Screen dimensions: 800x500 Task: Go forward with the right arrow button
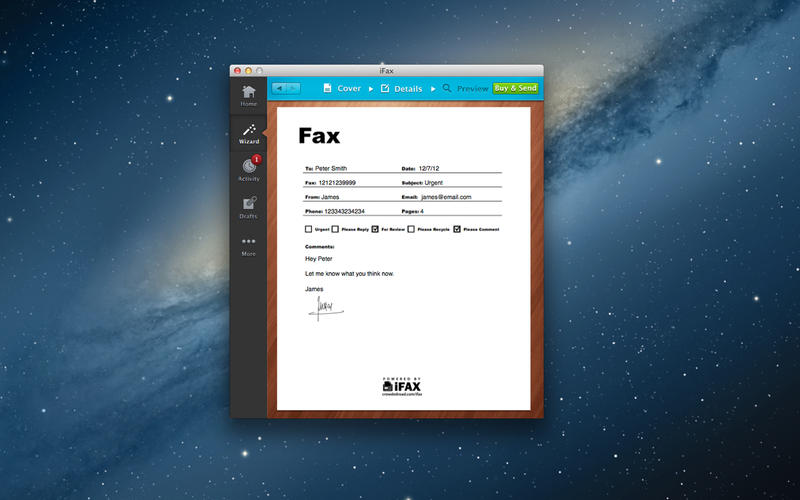click(293, 88)
